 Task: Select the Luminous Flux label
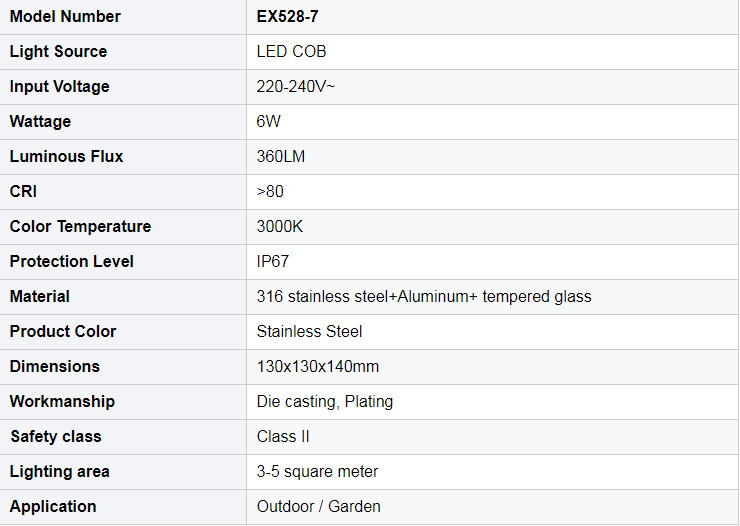pos(66,157)
